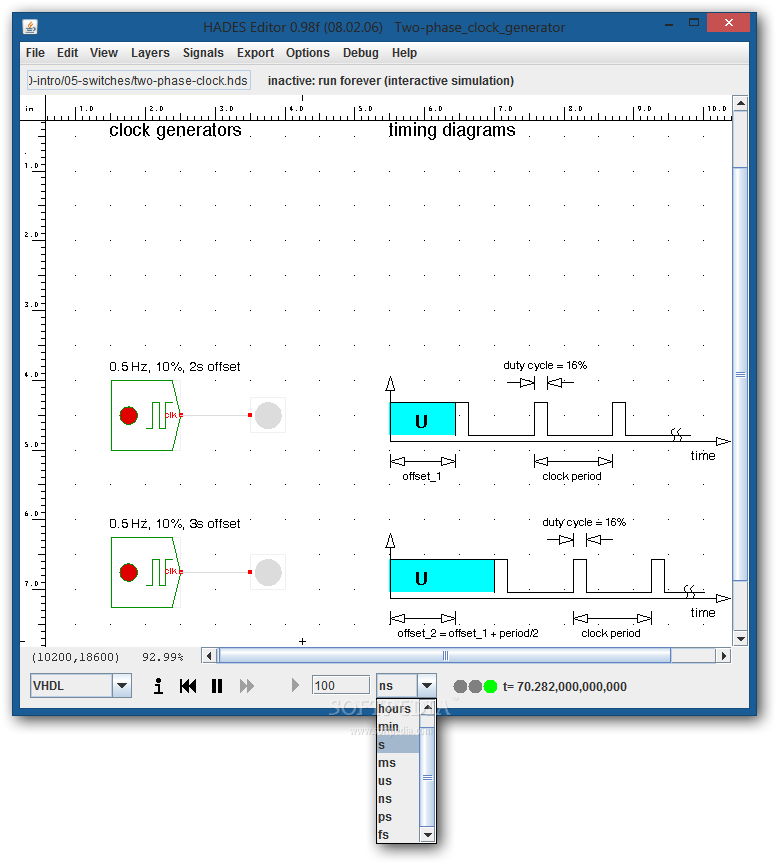
Task: Click the '0.5 Hz, 10%, 3s offset' label
Action: tap(175, 524)
